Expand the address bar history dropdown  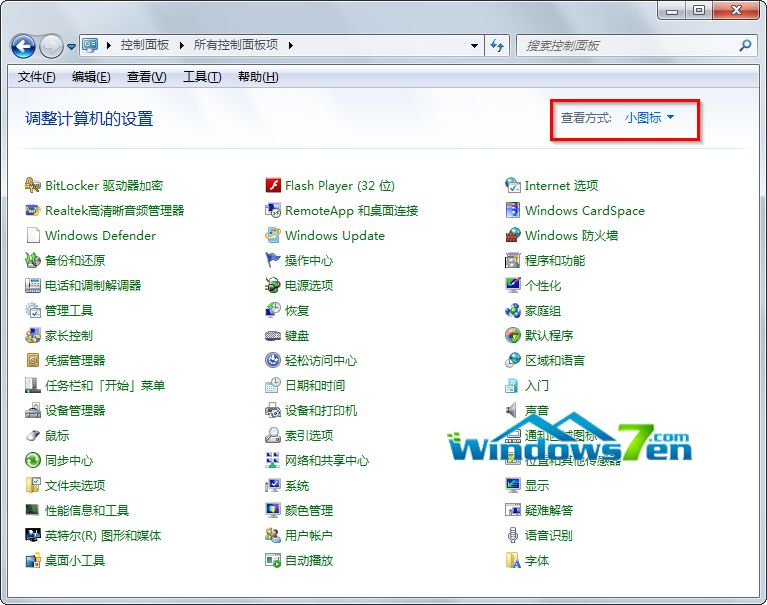(474, 45)
